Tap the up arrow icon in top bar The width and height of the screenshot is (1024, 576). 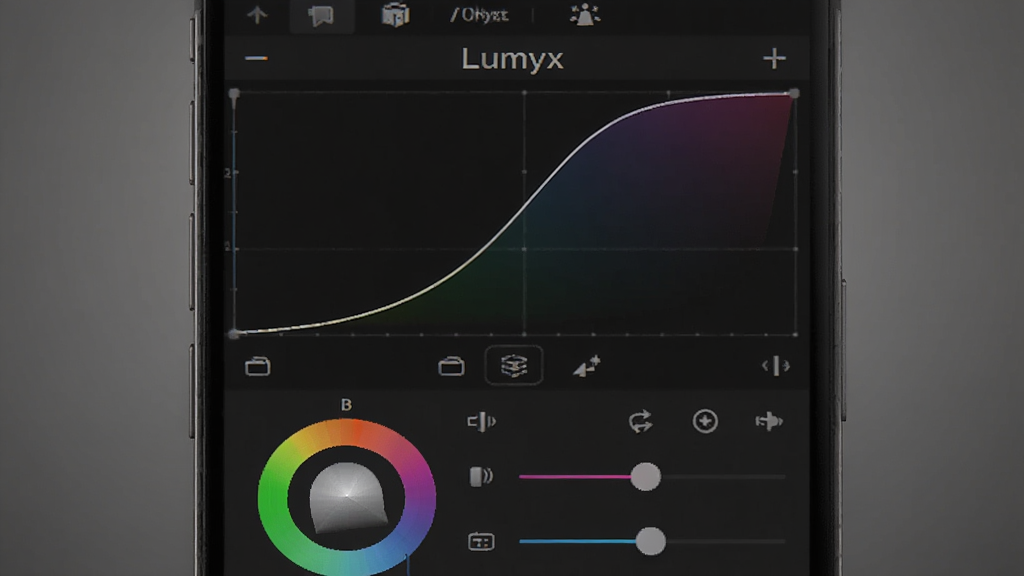(x=257, y=15)
